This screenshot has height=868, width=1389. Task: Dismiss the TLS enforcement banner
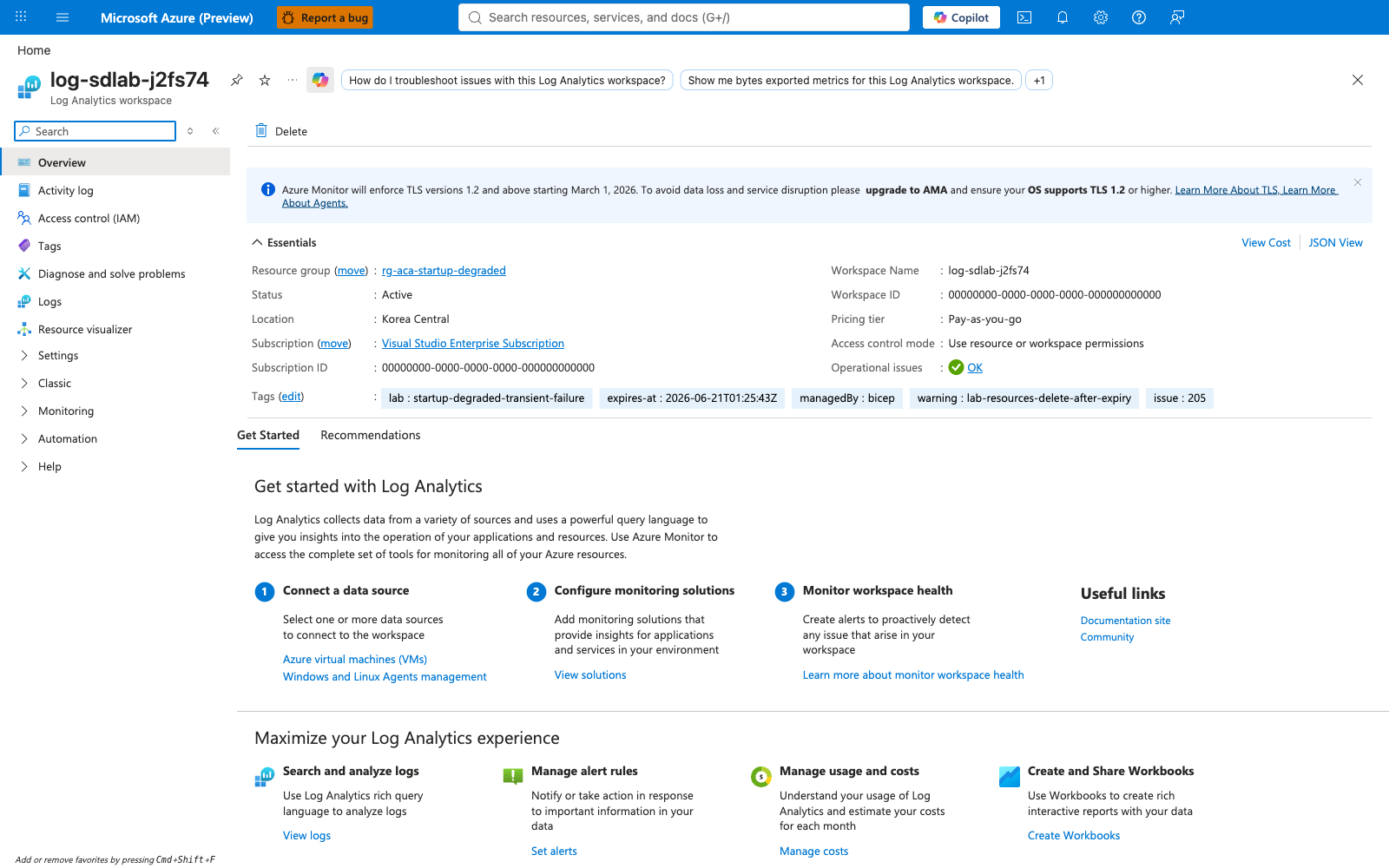click(1358, 182)
